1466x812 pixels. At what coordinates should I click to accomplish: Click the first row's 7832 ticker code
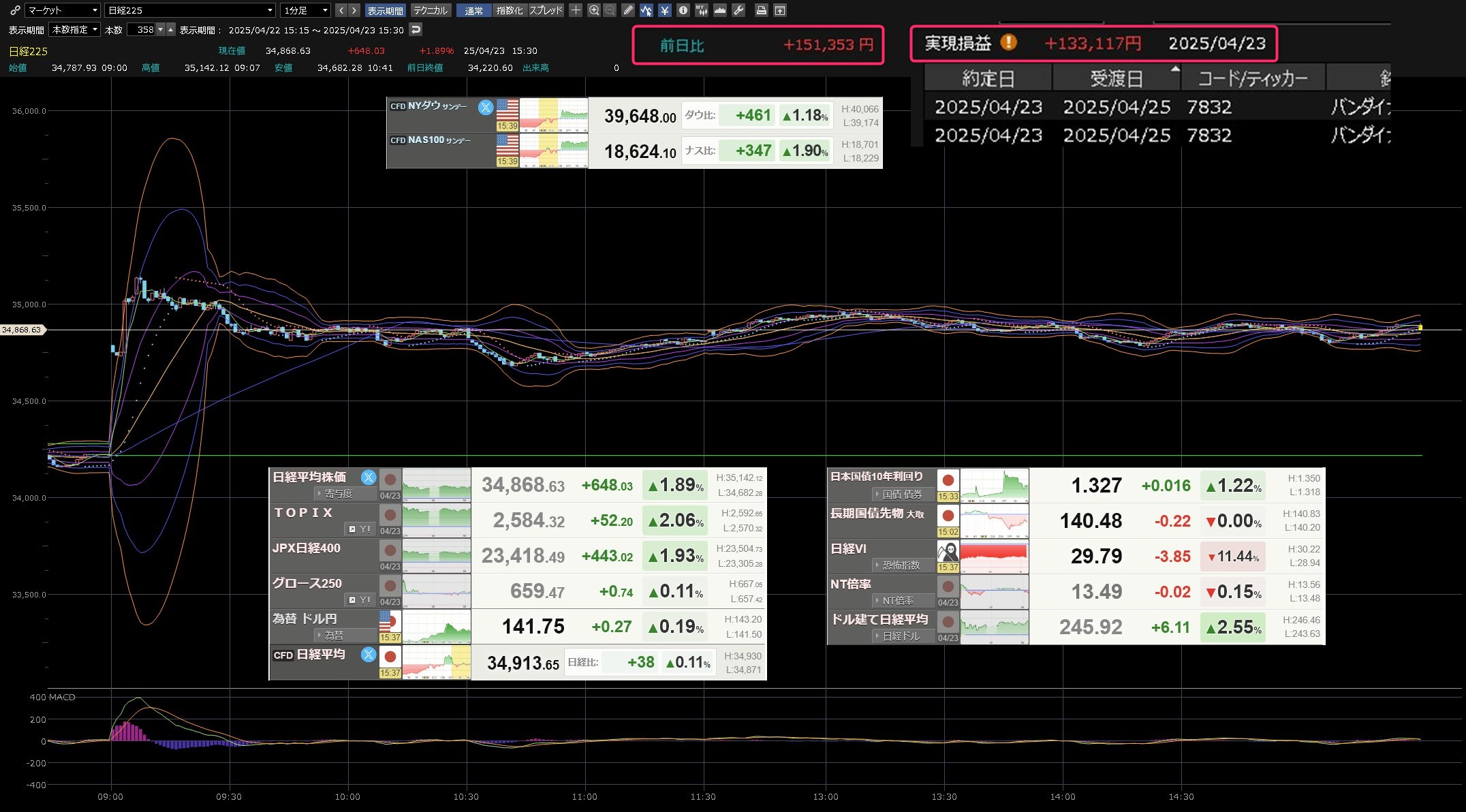click(x=1209, y=107)
